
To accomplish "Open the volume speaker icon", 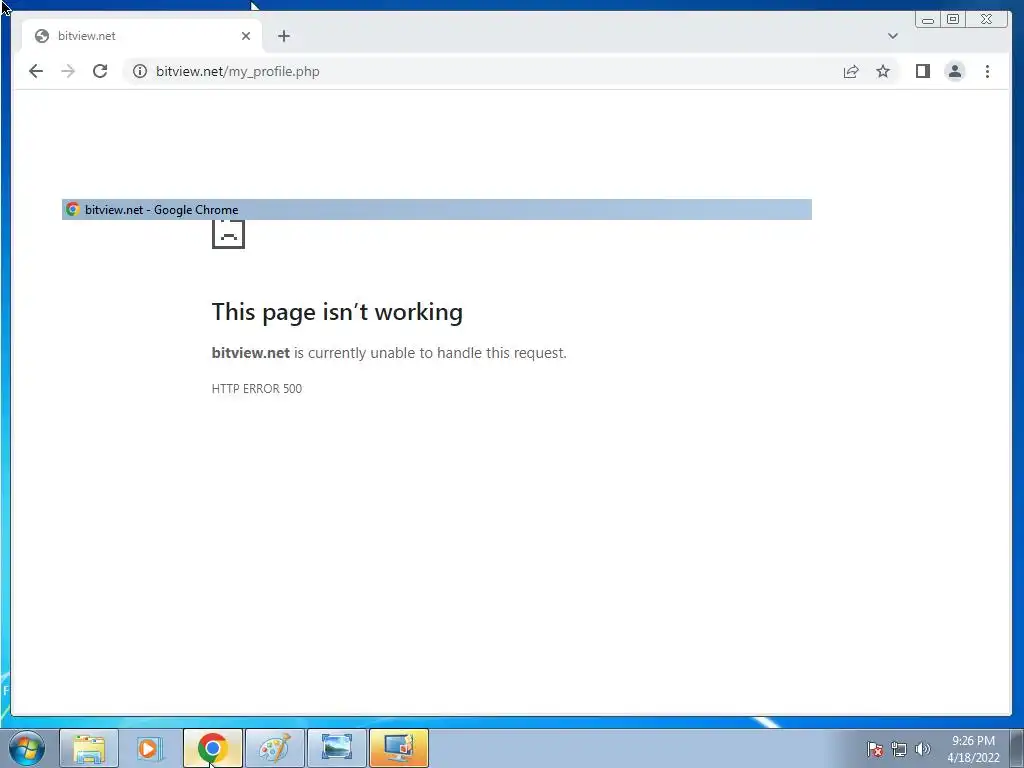I will point(923,749).
